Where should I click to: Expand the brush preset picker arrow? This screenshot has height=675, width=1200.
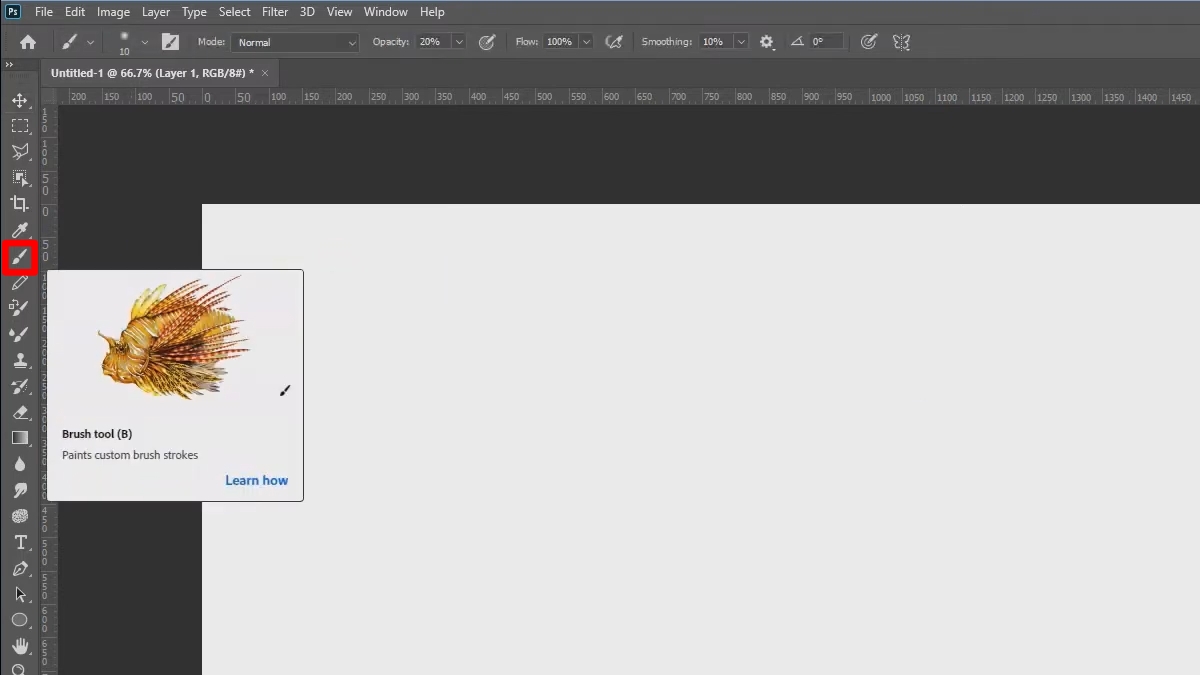tap(145, 42)
